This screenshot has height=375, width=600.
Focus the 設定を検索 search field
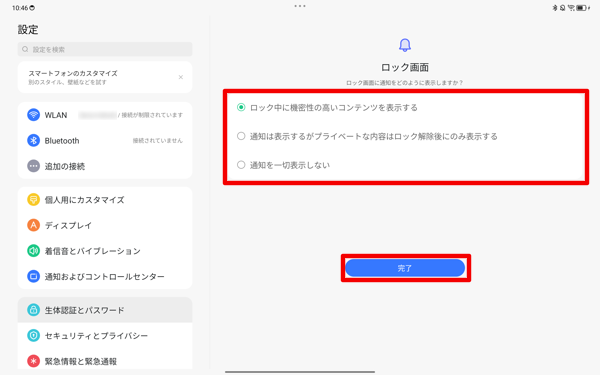click(105, 49)
